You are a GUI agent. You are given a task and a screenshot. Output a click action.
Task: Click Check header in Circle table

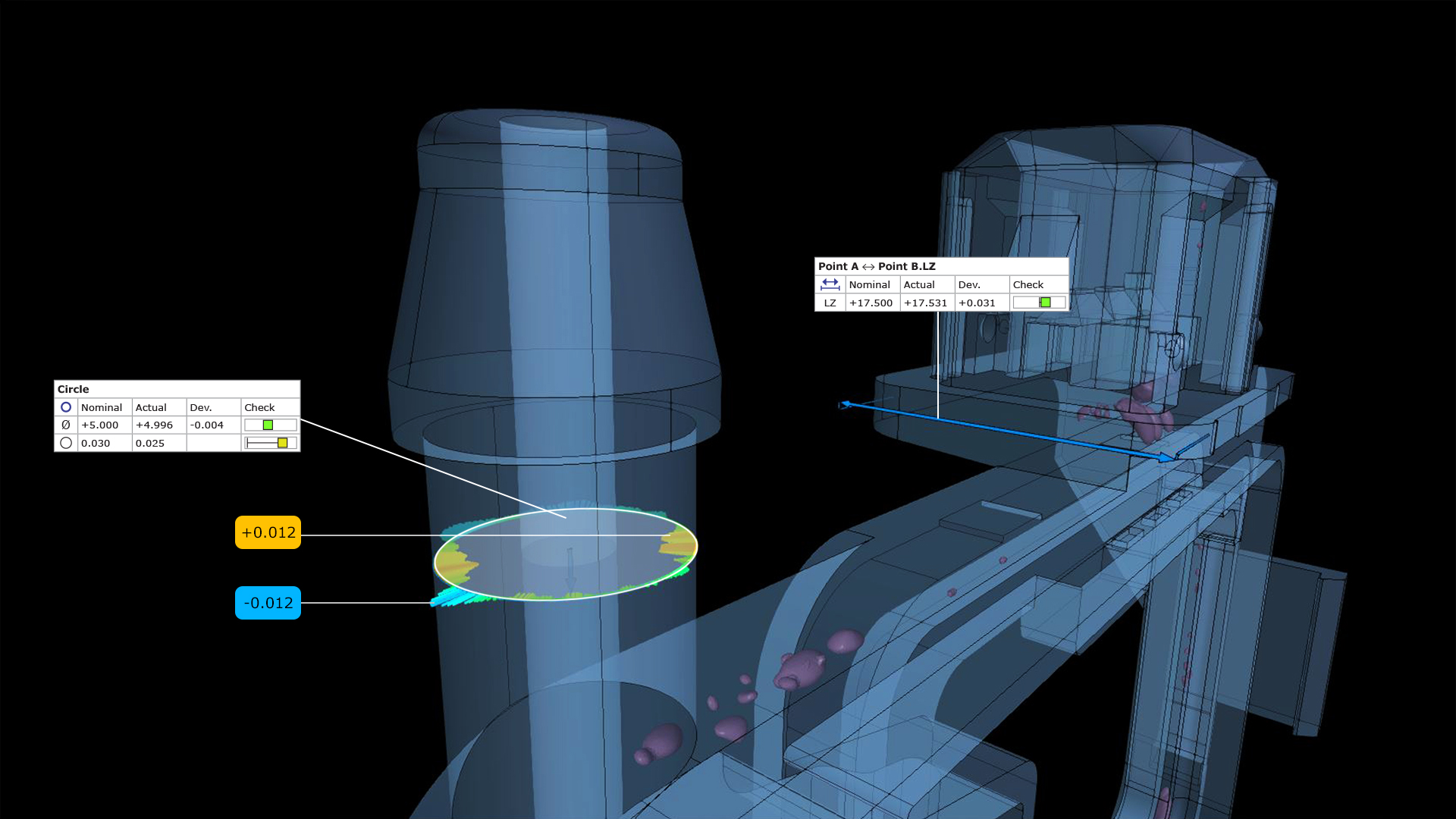[259, 407]
